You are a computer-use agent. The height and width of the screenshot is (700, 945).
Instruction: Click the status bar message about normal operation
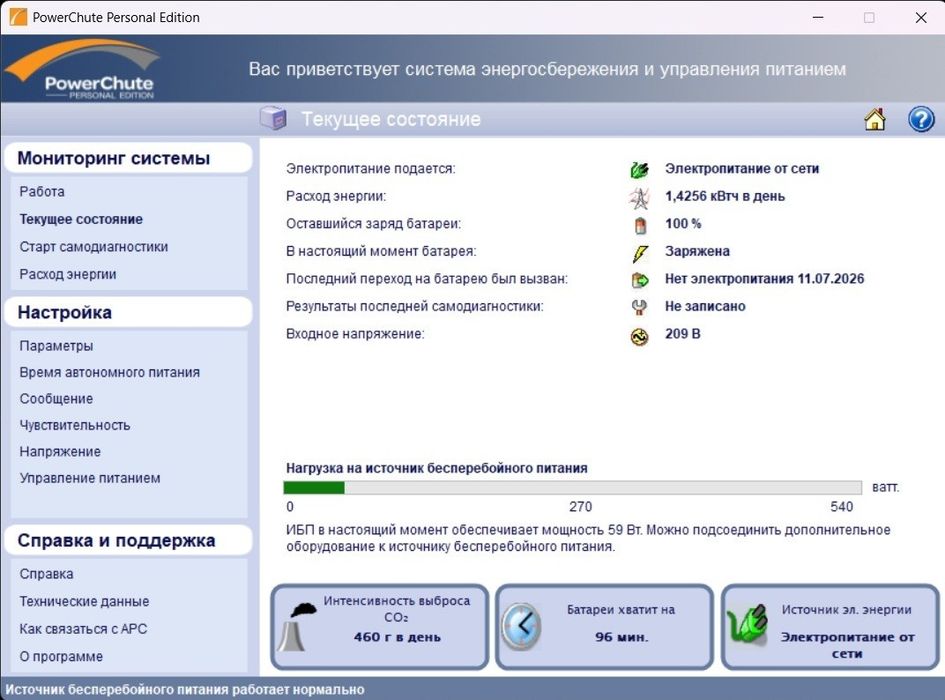coord(184,689)
